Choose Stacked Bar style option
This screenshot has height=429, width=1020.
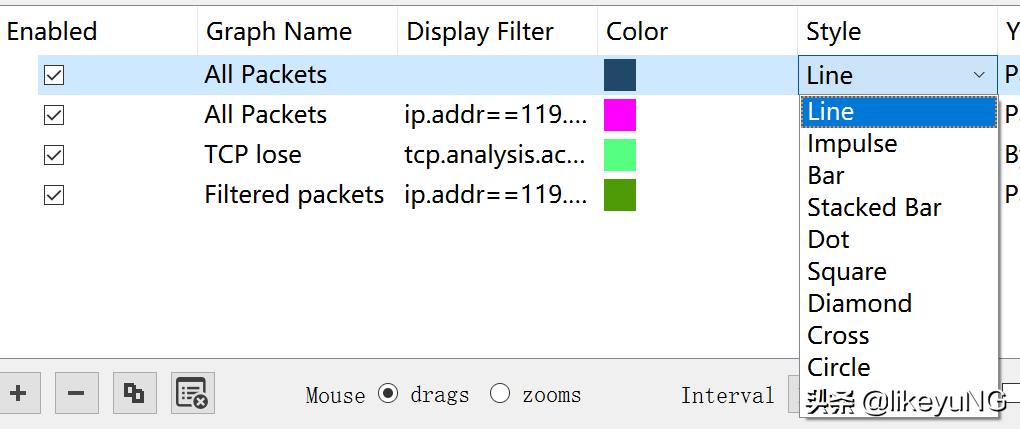tap(874, 208)
